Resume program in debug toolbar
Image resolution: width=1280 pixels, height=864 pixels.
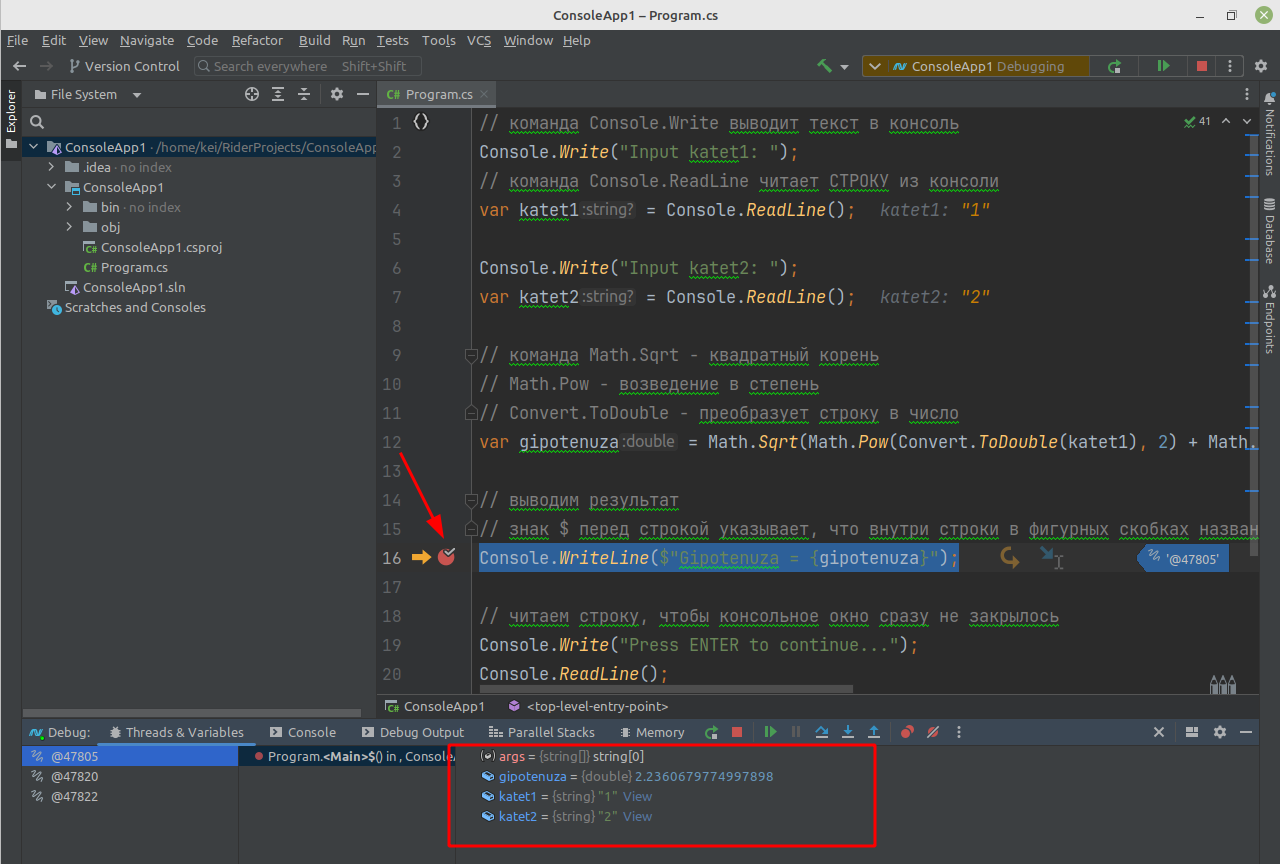coord(770,732)
